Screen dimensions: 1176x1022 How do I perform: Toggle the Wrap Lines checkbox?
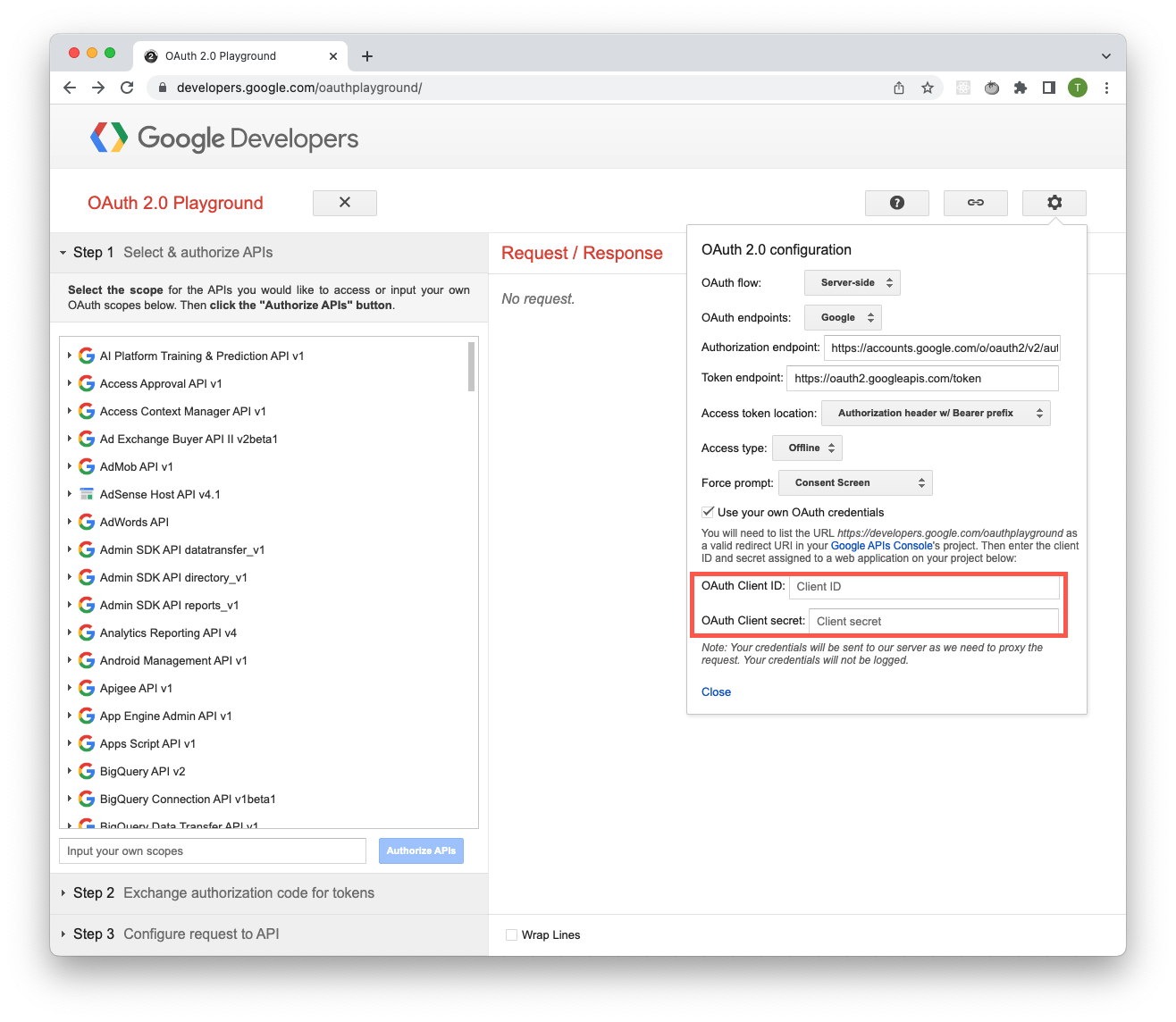pos(511,934)
